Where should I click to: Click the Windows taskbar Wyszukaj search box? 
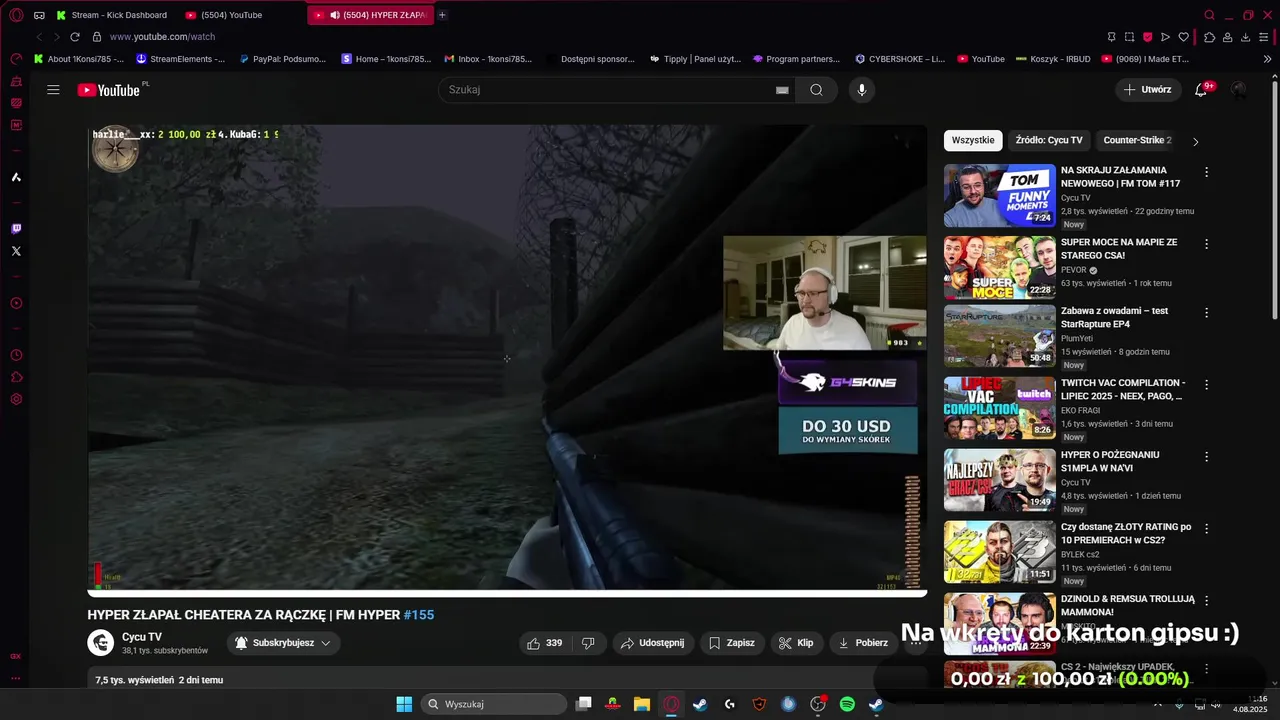coord(494,704)
